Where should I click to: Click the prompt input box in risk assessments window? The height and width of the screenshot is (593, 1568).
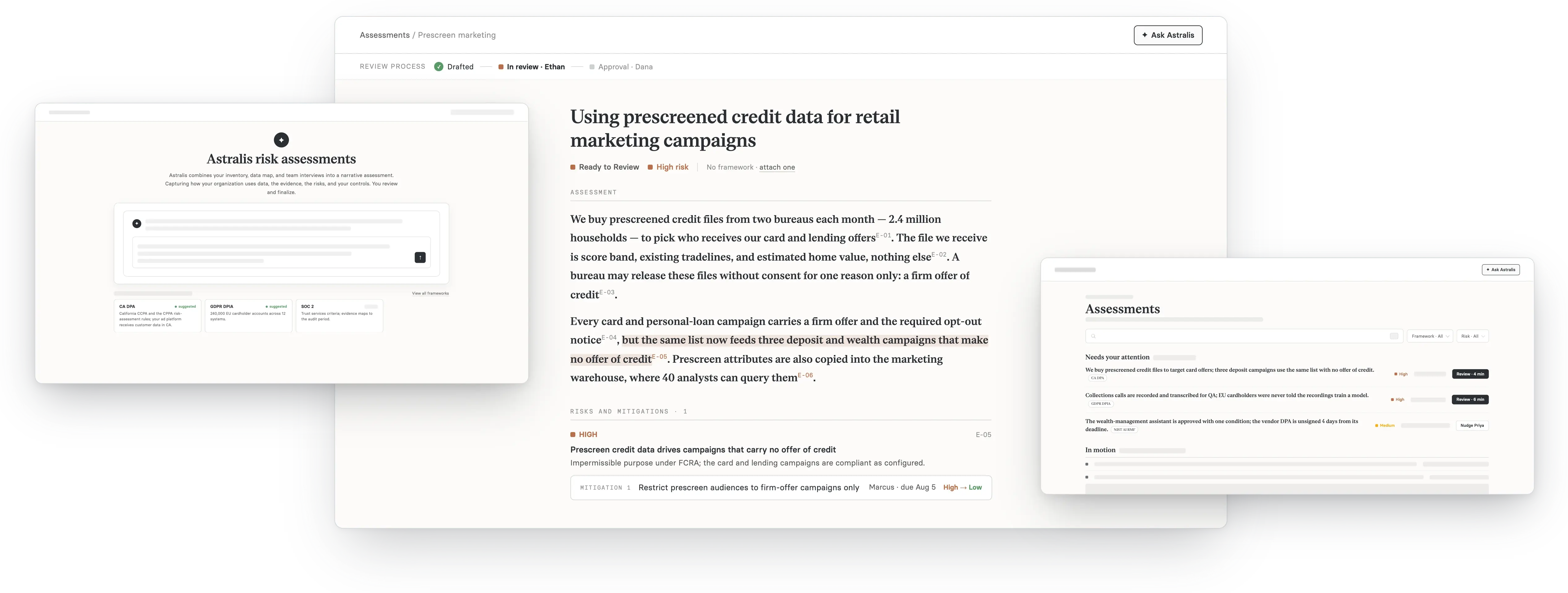click(281, 253)
